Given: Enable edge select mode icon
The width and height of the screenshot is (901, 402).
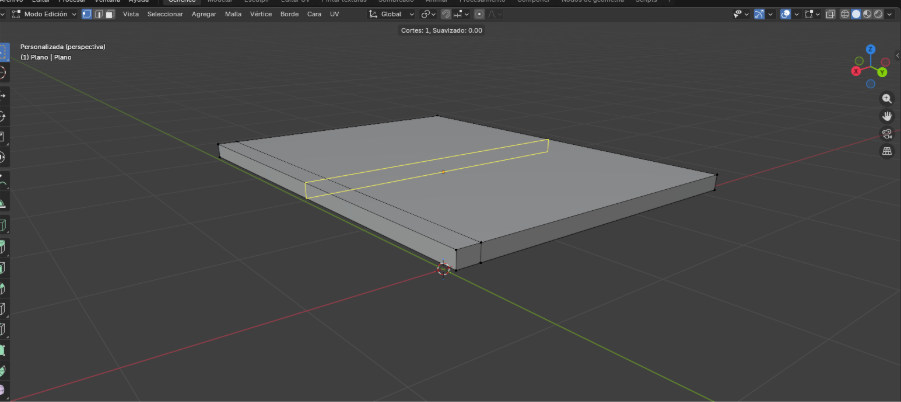Looking at the screenshot, I should click(96, 15).
